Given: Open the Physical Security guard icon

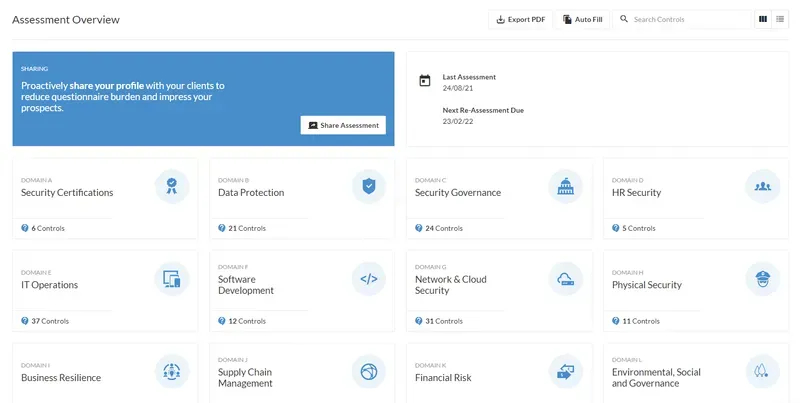Looking at the screenshot, I should [763, 279].
